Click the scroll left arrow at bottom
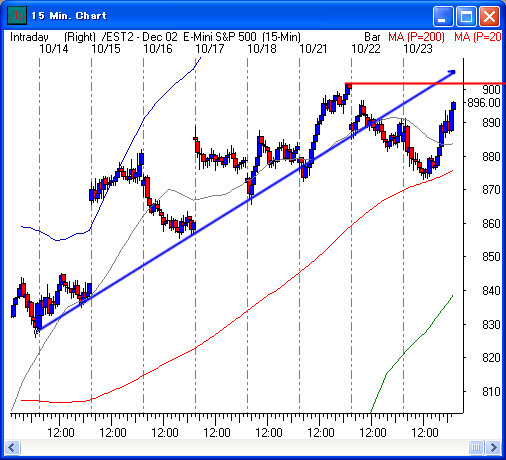Viewport: 506px width, 460px height. [12, 447]
